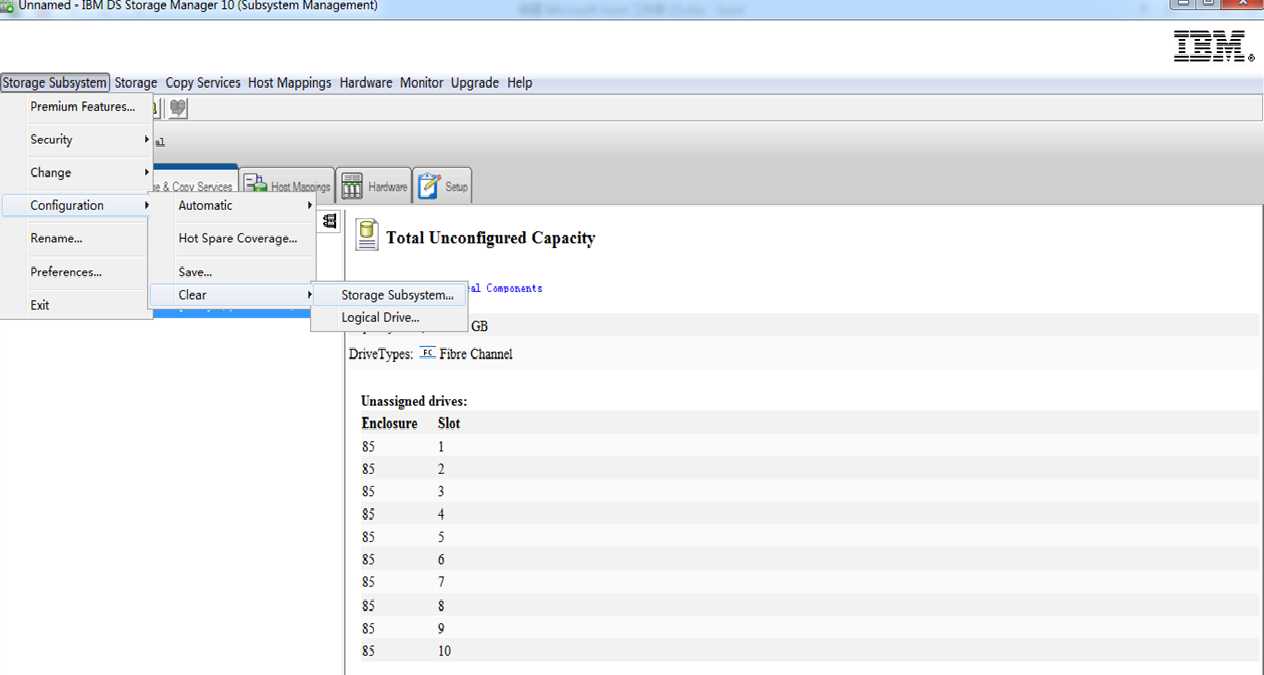Open the Upgrade menu

coord(474,83)
